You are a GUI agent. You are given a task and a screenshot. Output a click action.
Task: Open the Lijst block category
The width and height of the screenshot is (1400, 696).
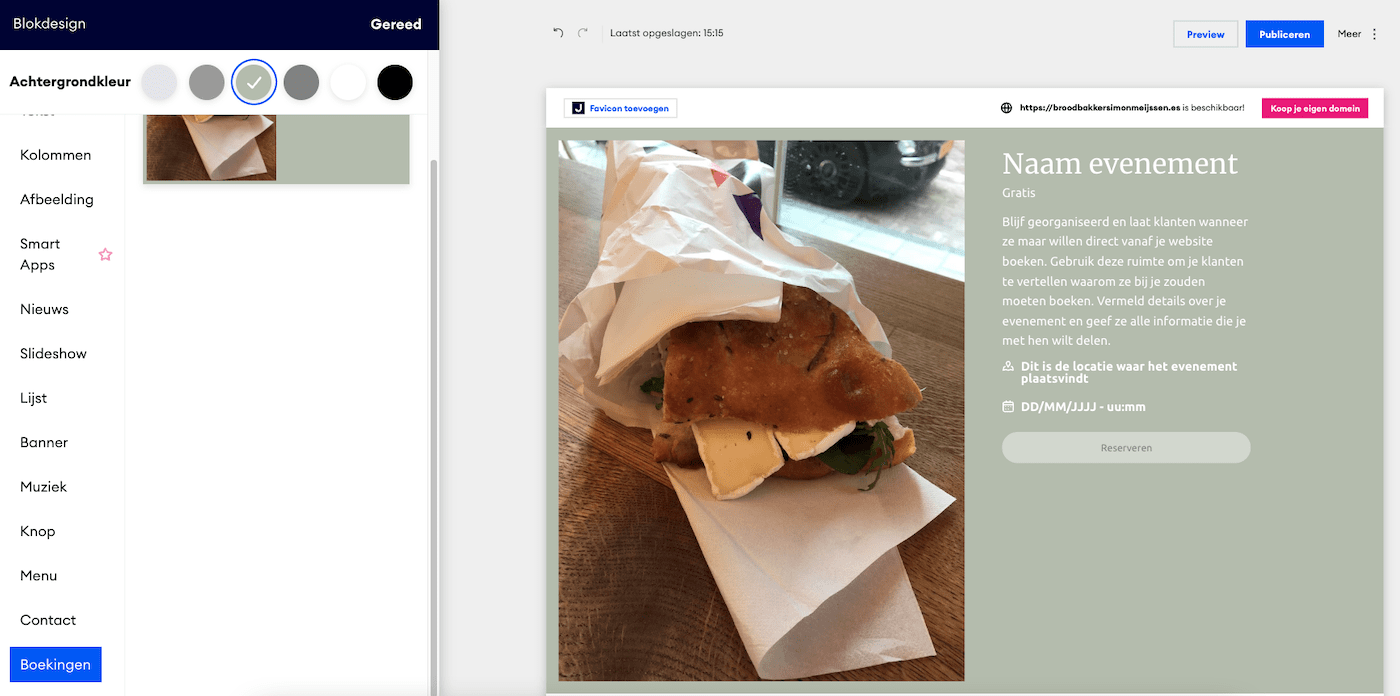click(x=34, y=398)
